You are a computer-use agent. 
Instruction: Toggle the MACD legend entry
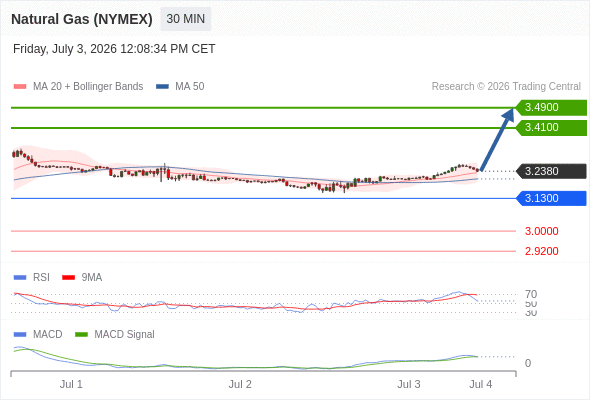tap(38, 334)
